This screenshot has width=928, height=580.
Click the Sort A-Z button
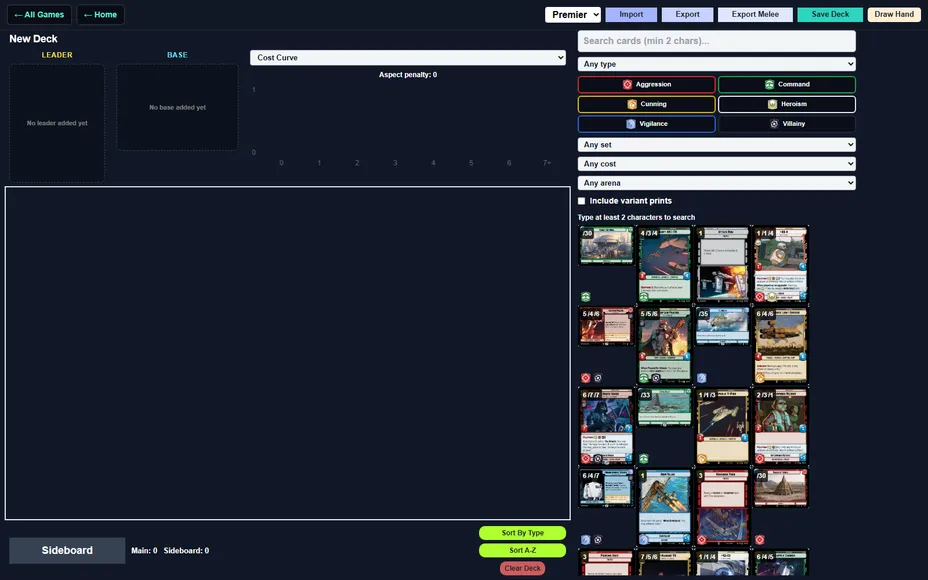click(522, 550)
